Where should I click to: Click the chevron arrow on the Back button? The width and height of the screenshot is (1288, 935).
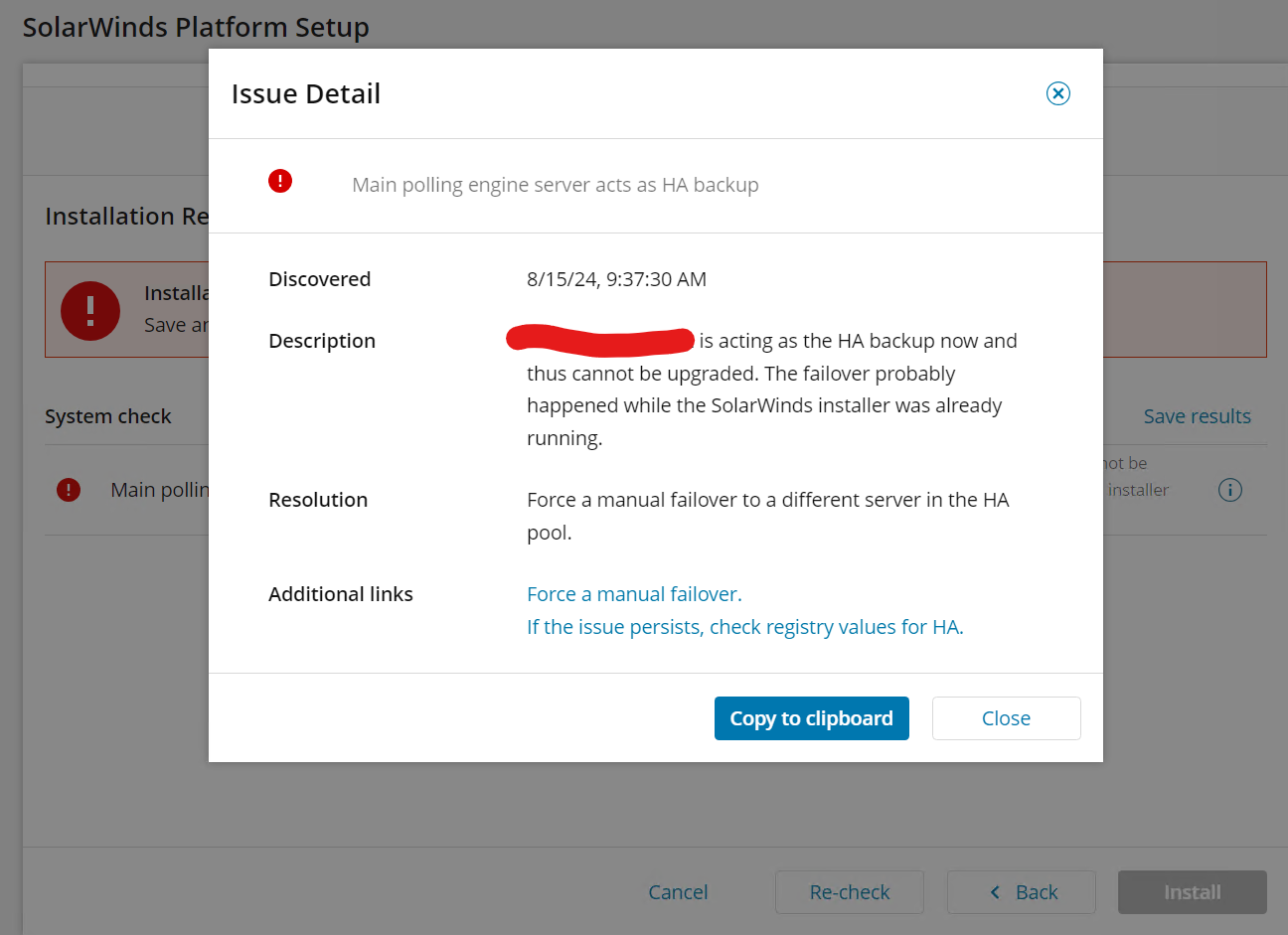click(995, 892)
